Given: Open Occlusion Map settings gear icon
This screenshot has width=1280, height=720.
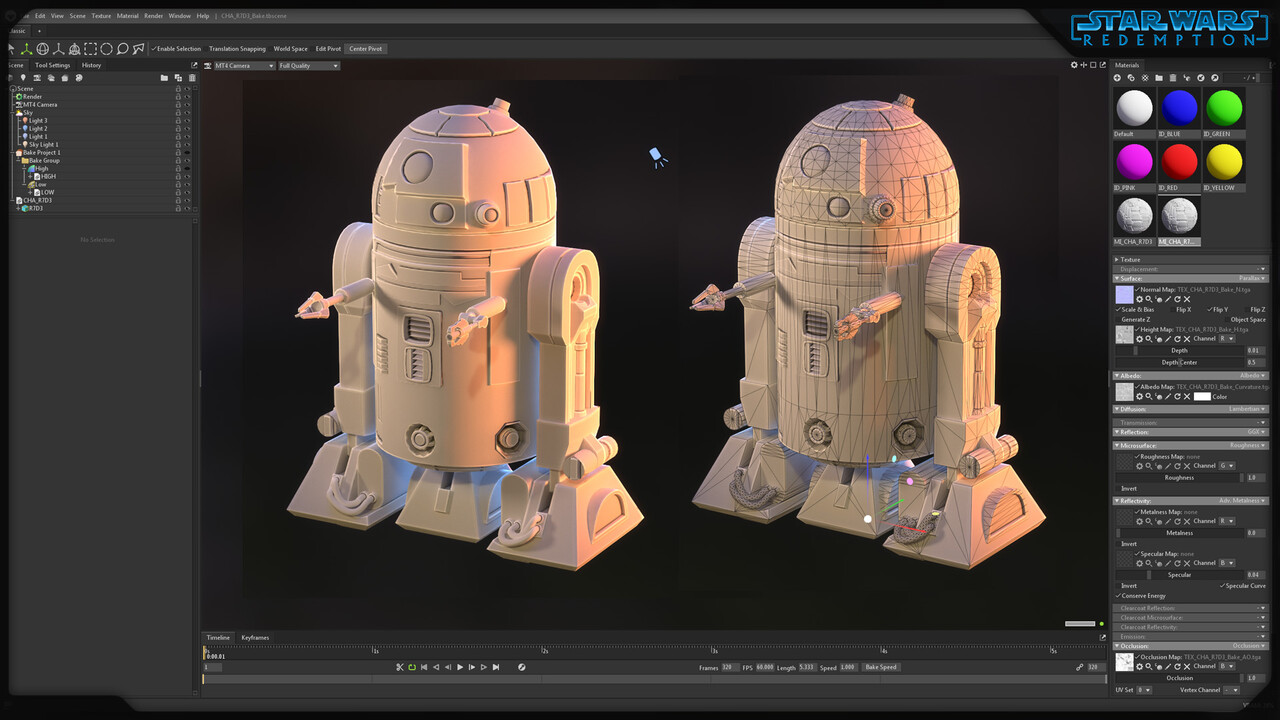Looking at the screenshot, I should [1139, 666].
